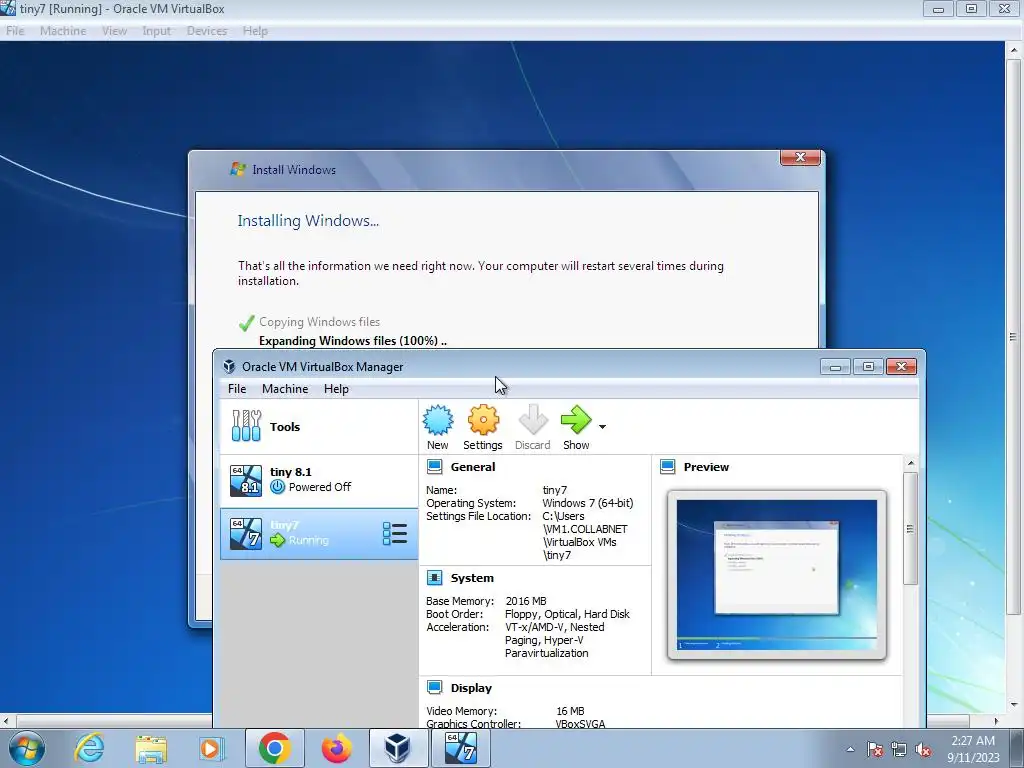Screen dimensions: 1024x768
Task: Open File menu in VirtualBox Manager
Action: 236,389
